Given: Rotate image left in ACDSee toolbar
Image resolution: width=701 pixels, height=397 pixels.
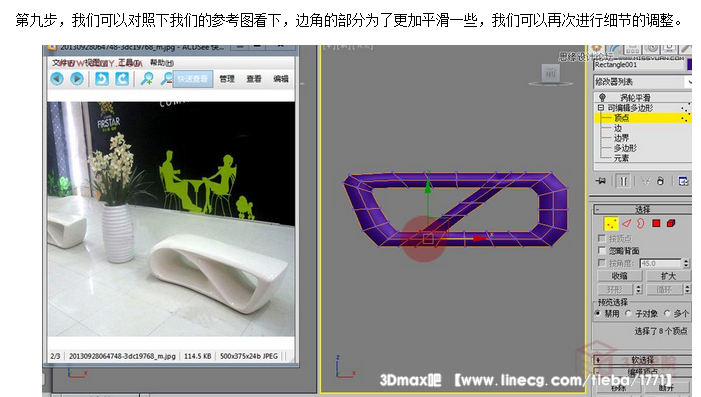Looking at the screenshot, I should (x=102, y=79).
